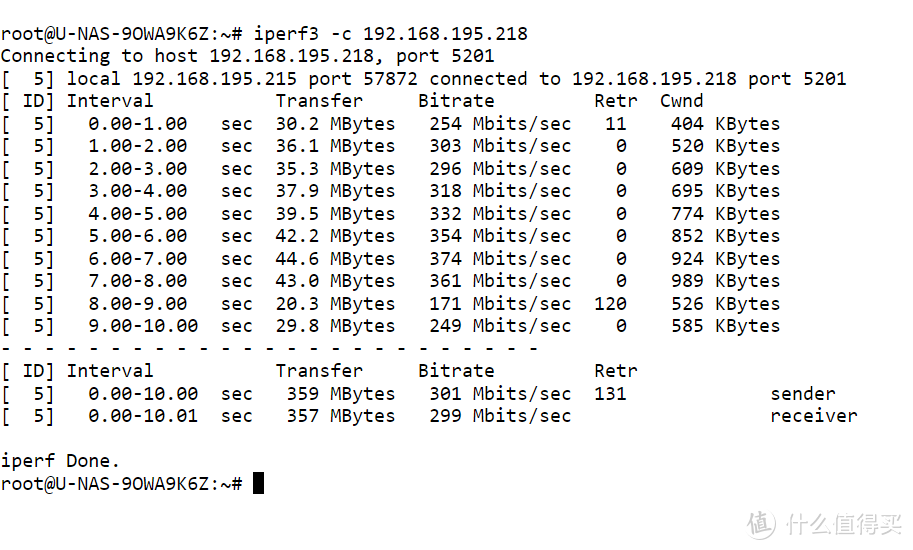Click the iperf3 command text
This screenshot has width=913, height=550.
click(390, 34)
